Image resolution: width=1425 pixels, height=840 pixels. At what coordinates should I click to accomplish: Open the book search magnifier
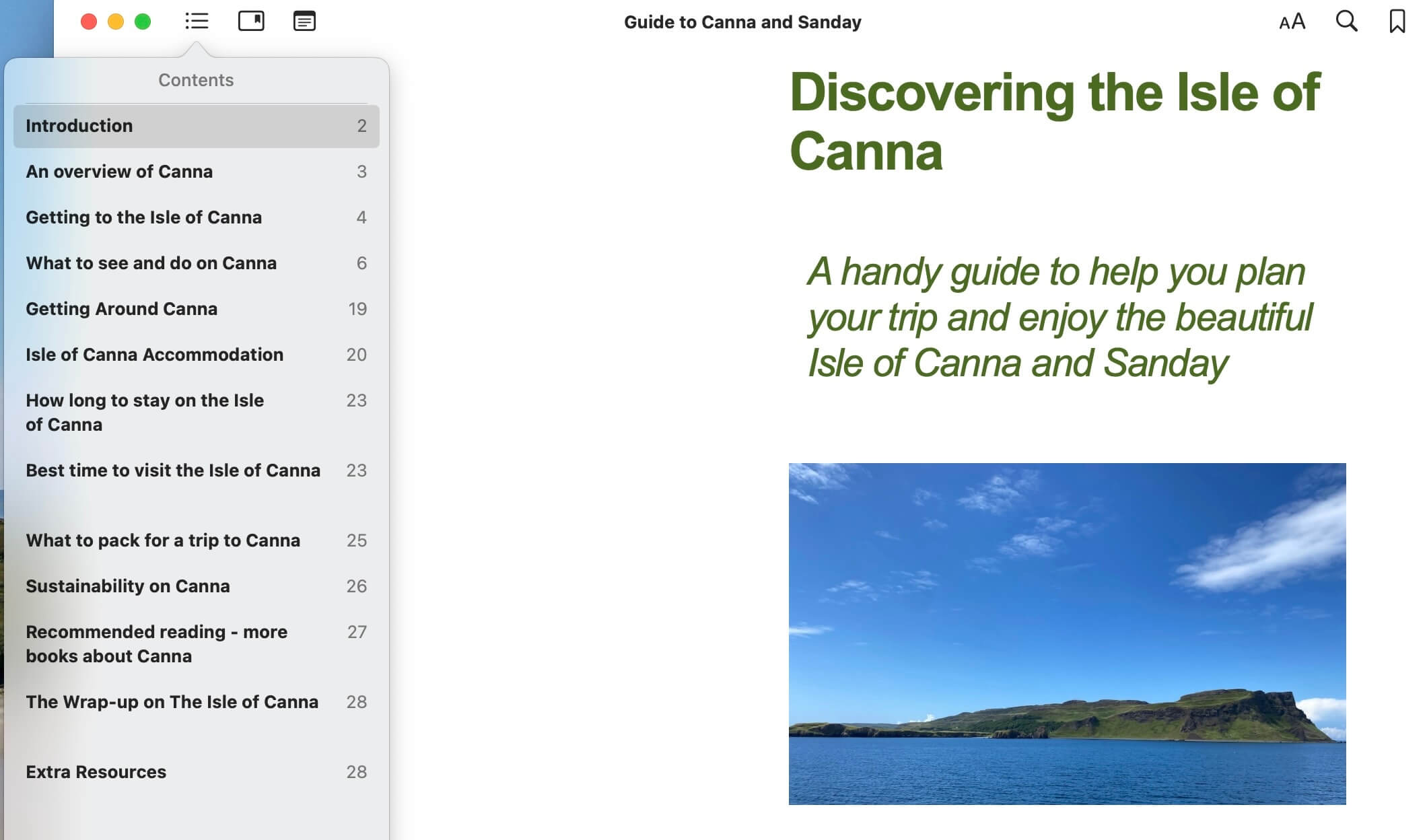[1346, 22]
